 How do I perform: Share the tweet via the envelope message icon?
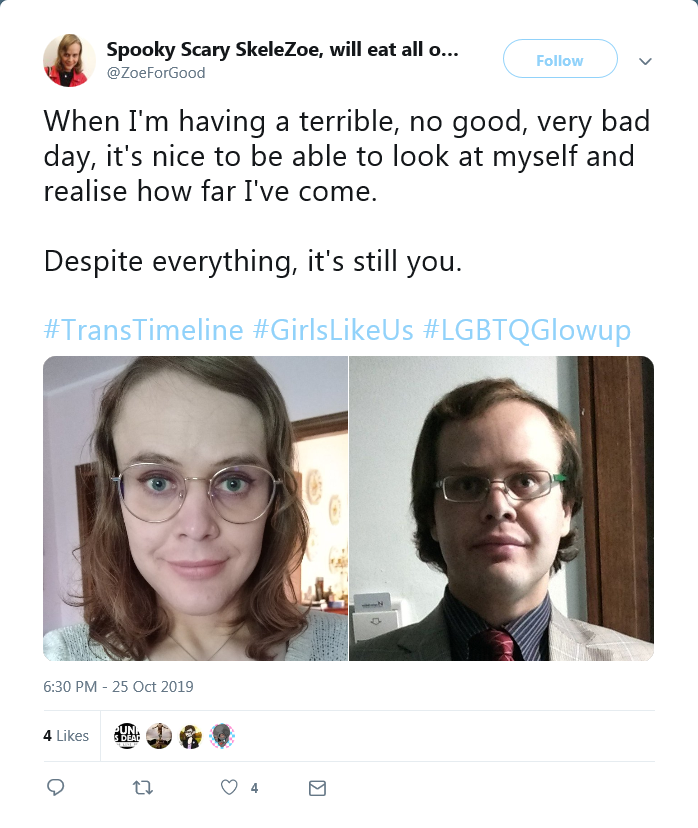(x=317, y=788)
